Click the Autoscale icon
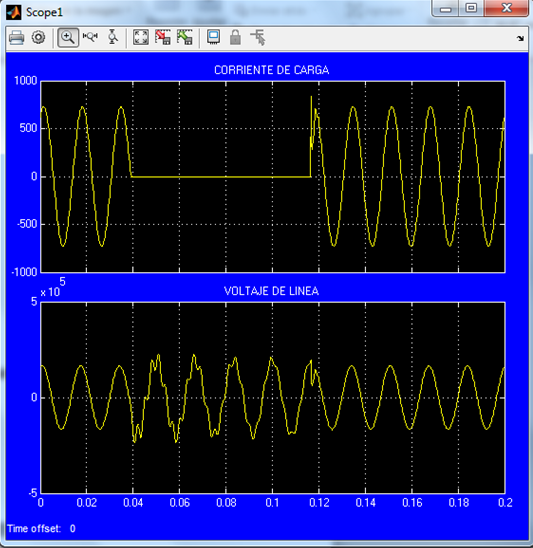 pyautogui.click(x=141, y=37)
